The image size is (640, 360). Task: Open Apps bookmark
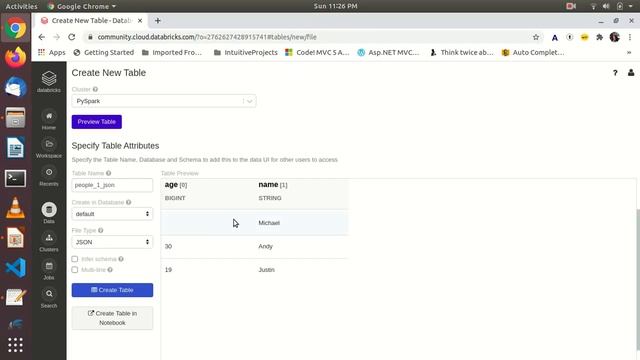52,53
